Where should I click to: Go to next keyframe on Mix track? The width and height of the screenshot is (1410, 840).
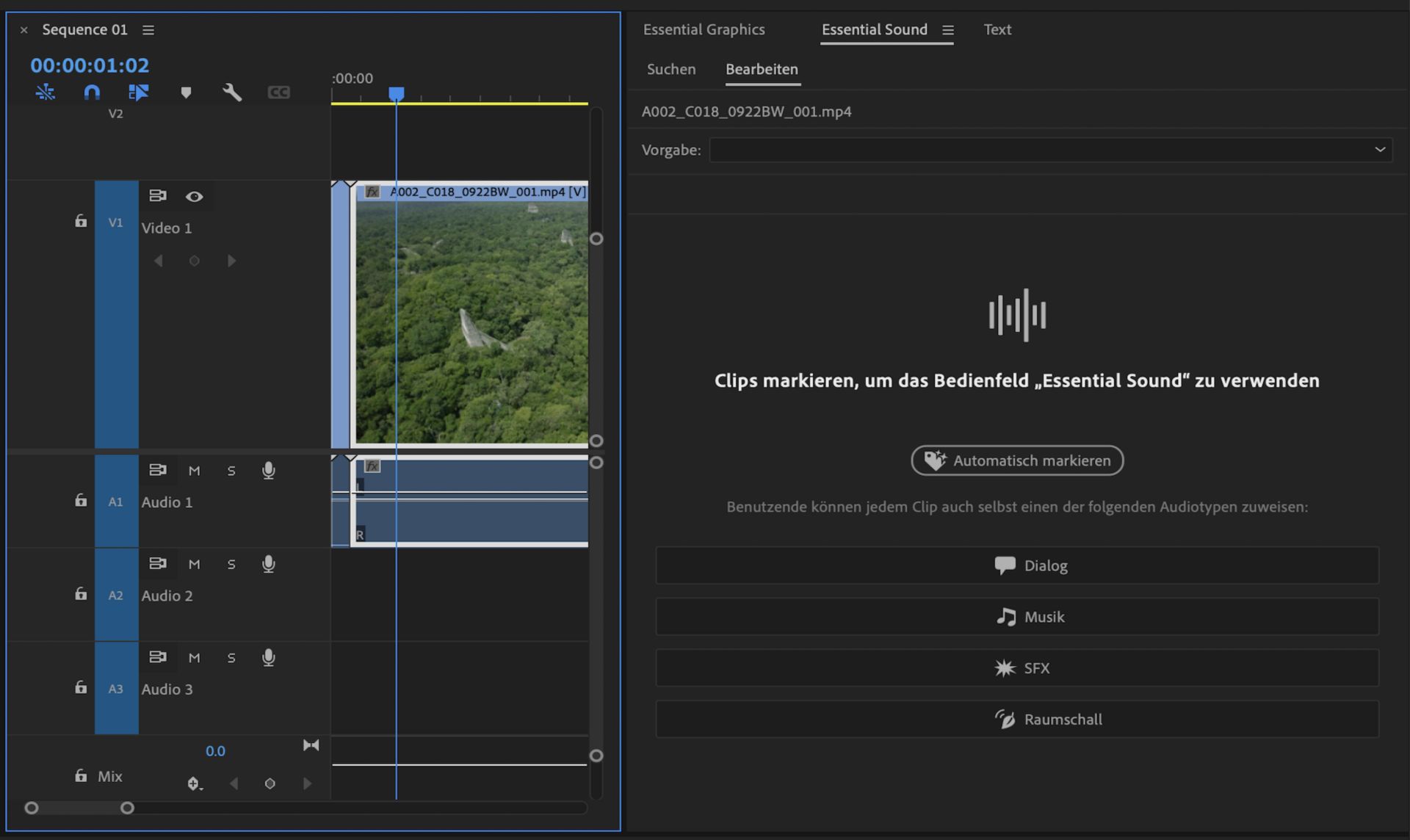click(x=307, y=783)
